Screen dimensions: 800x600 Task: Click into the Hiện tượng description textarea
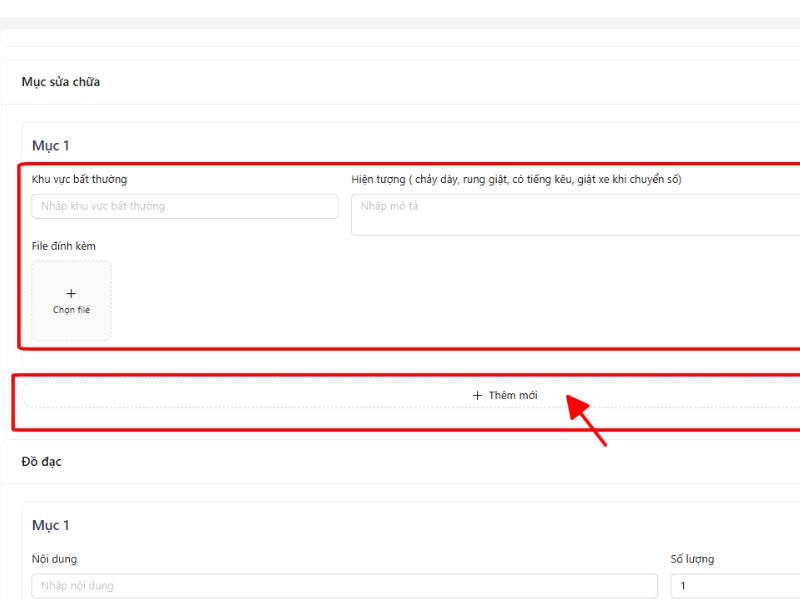(575, 214)
